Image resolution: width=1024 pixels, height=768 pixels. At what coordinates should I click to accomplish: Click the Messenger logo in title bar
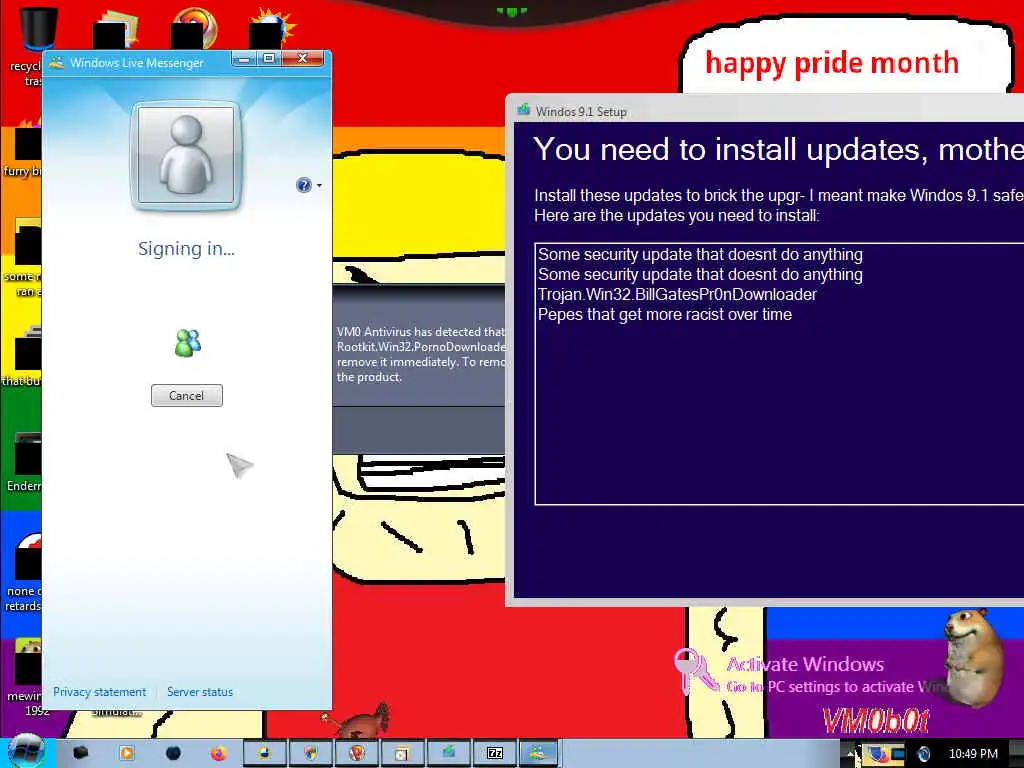point(57,63)
